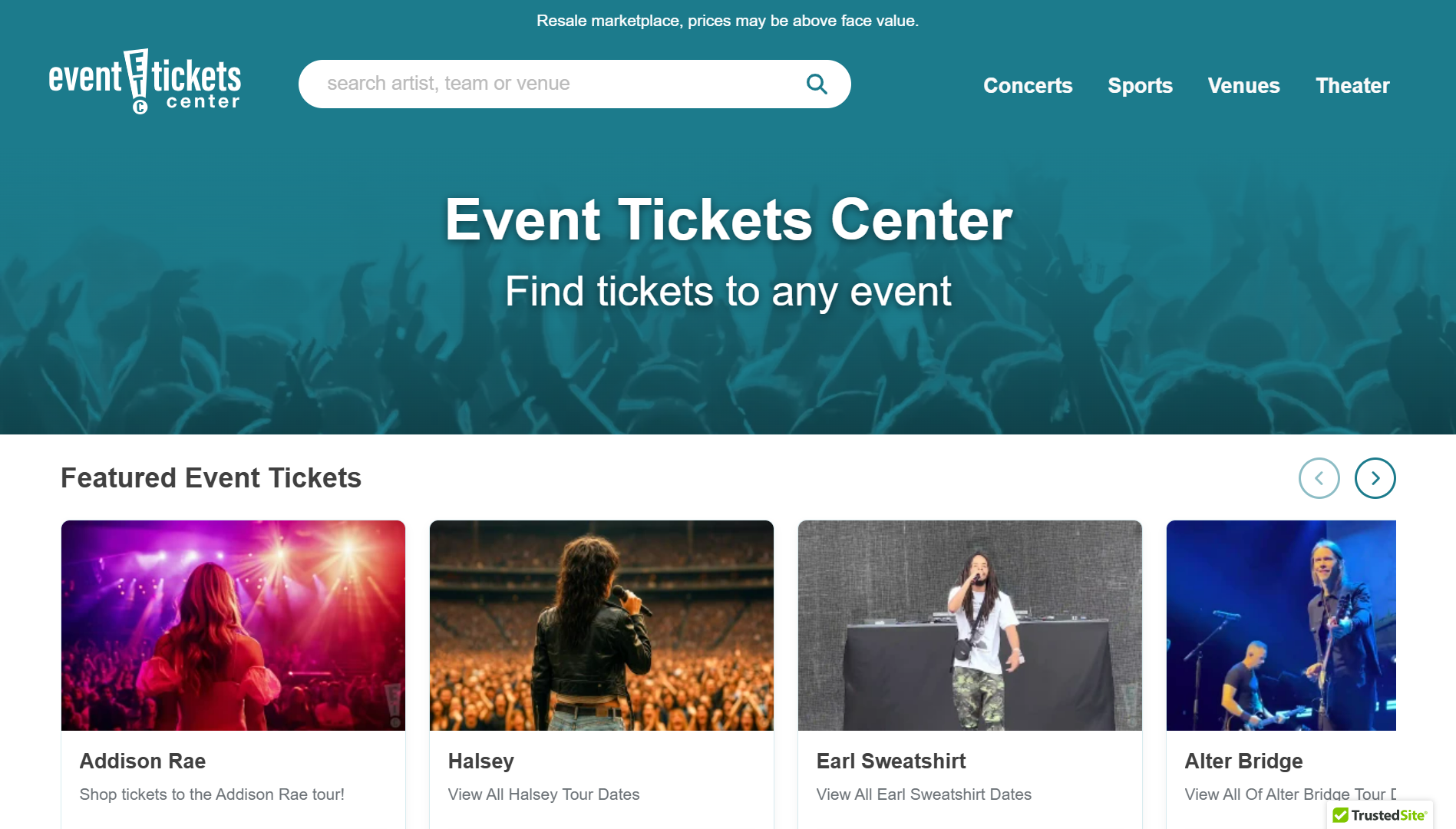Show next featured events with right arrow
1456x829 pixels.
(x=1375, y=478)
